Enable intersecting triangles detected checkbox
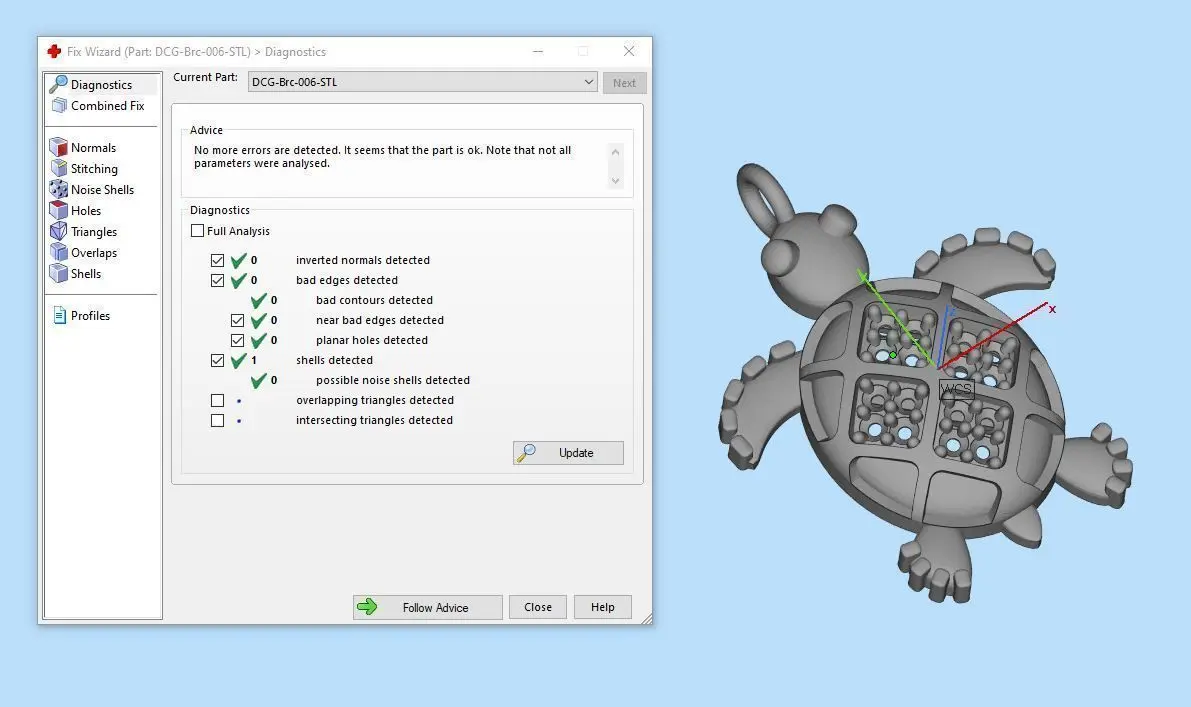1191x707 pixels. coord(217,421)
